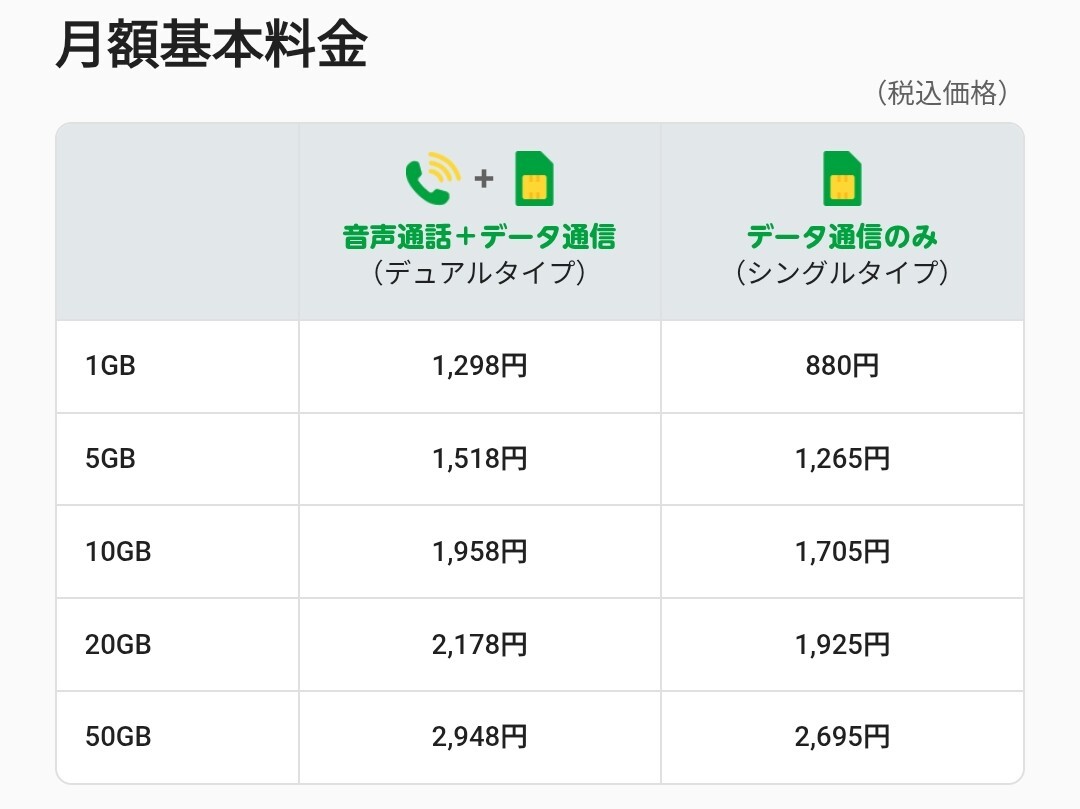Click the SIM card icon beside the plus sign
This screenshot has width=1080, height=809.
[534, 179]
